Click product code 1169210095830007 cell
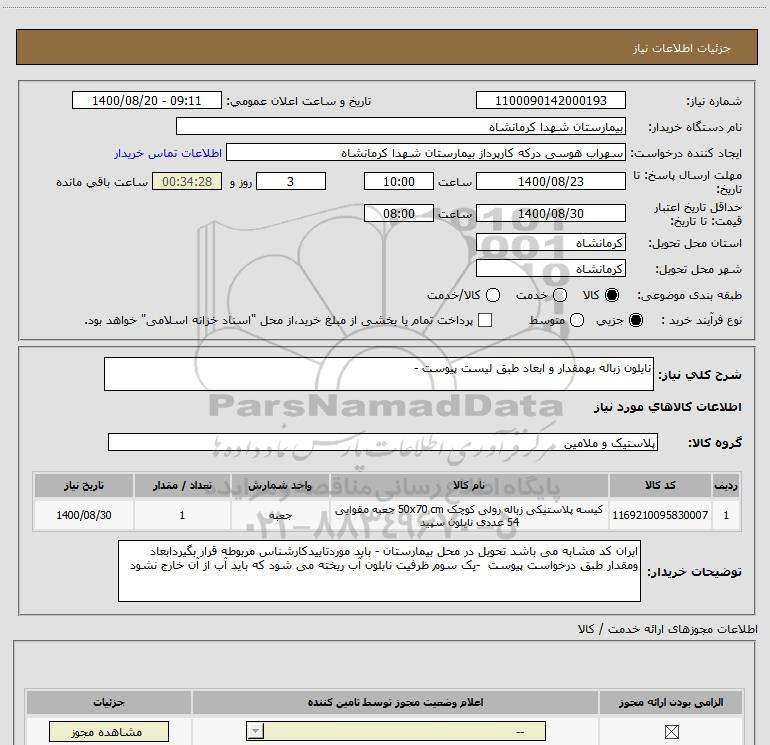770x745 pixels. click(660, 515)
